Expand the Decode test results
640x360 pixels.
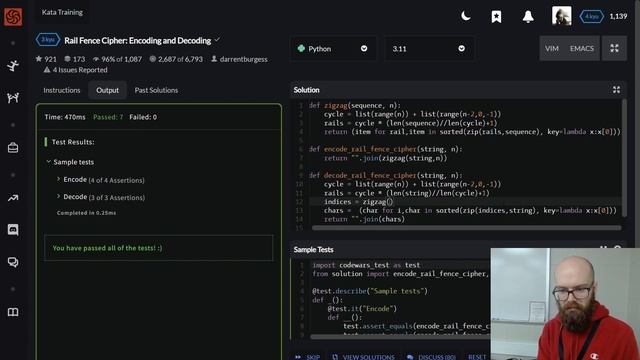click(x=101, y=197)
